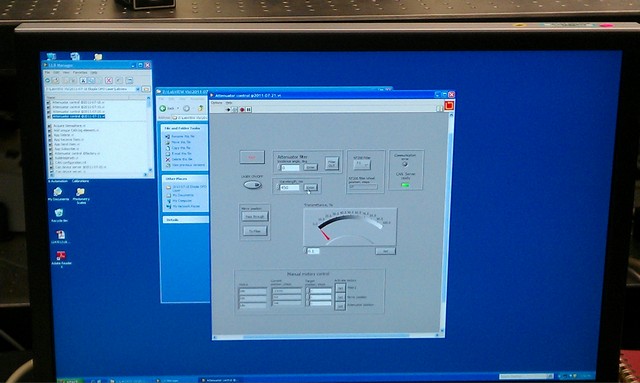
Task: Toggle the Laser ON/OFF switch
Action: coord(253,185)
